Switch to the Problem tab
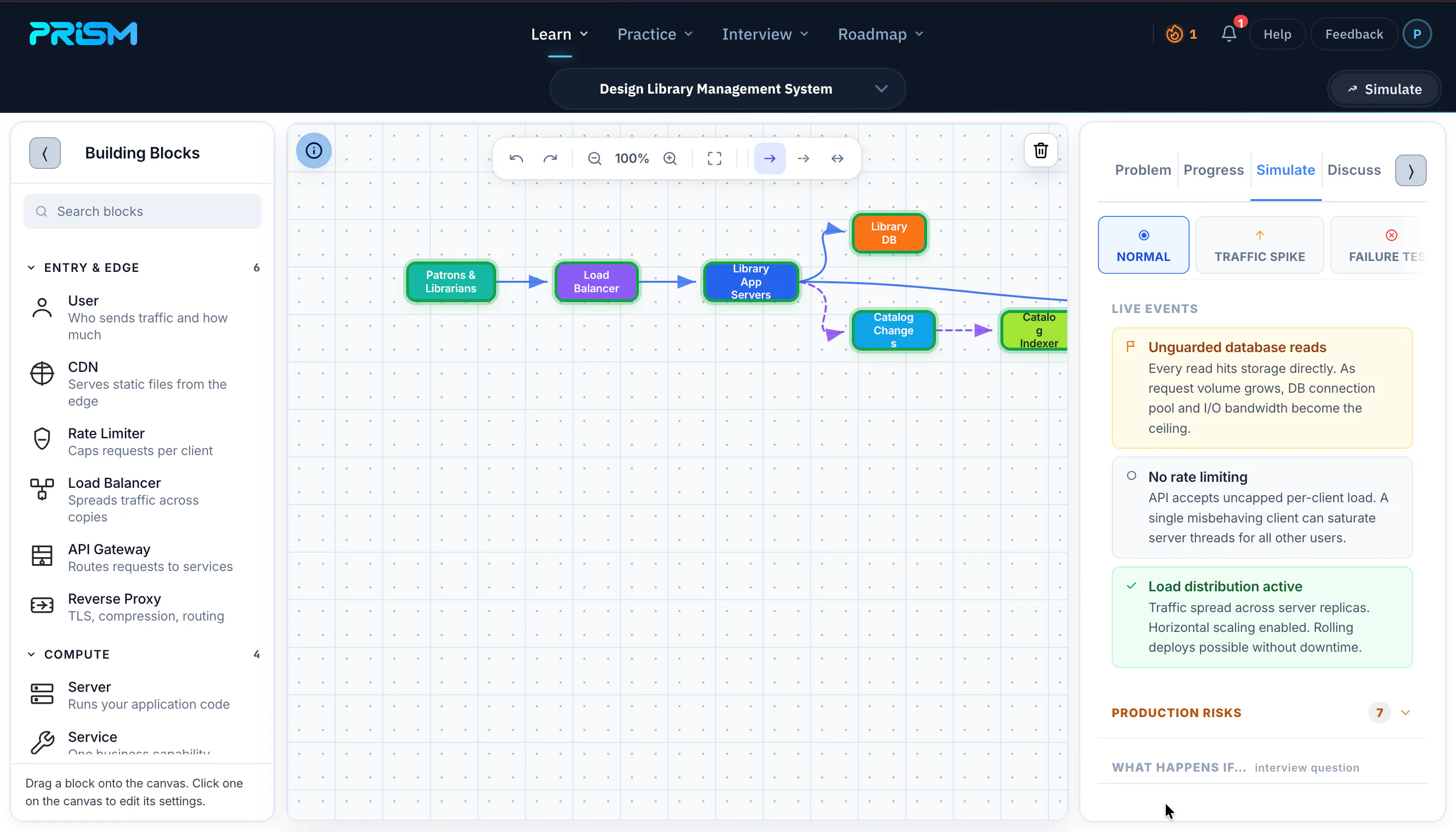This screenshot has height=832, width=1456. (x=1143, y=170)
